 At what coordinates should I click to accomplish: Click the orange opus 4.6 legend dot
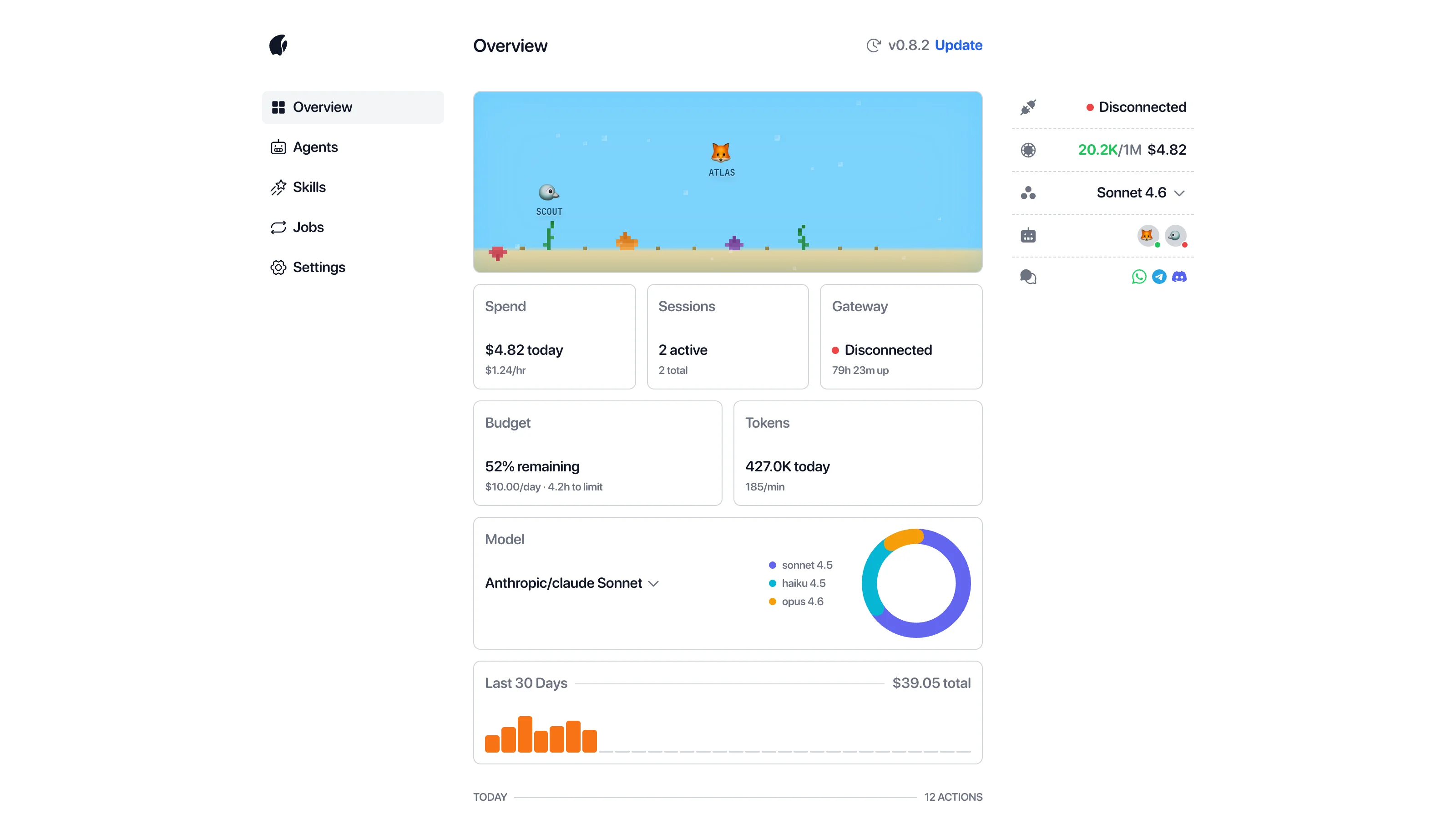[x=772, y=602]
